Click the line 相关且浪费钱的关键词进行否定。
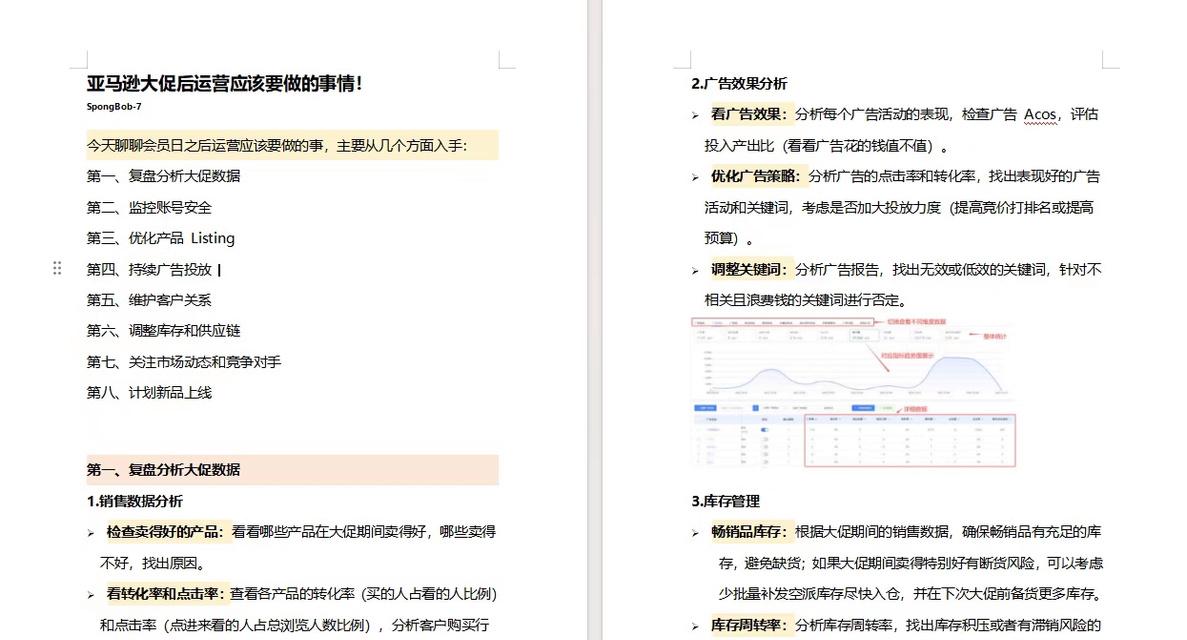Viewport: 1187px width, 640px height. point(805,300)
